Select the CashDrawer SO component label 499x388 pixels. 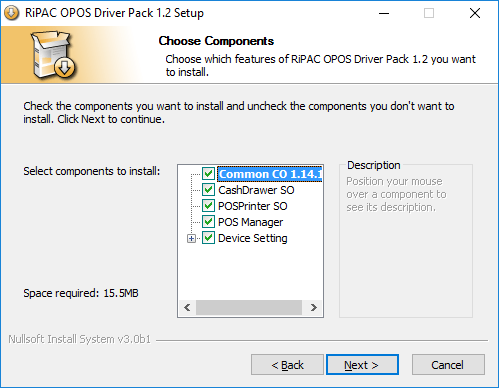pos(256,190)
